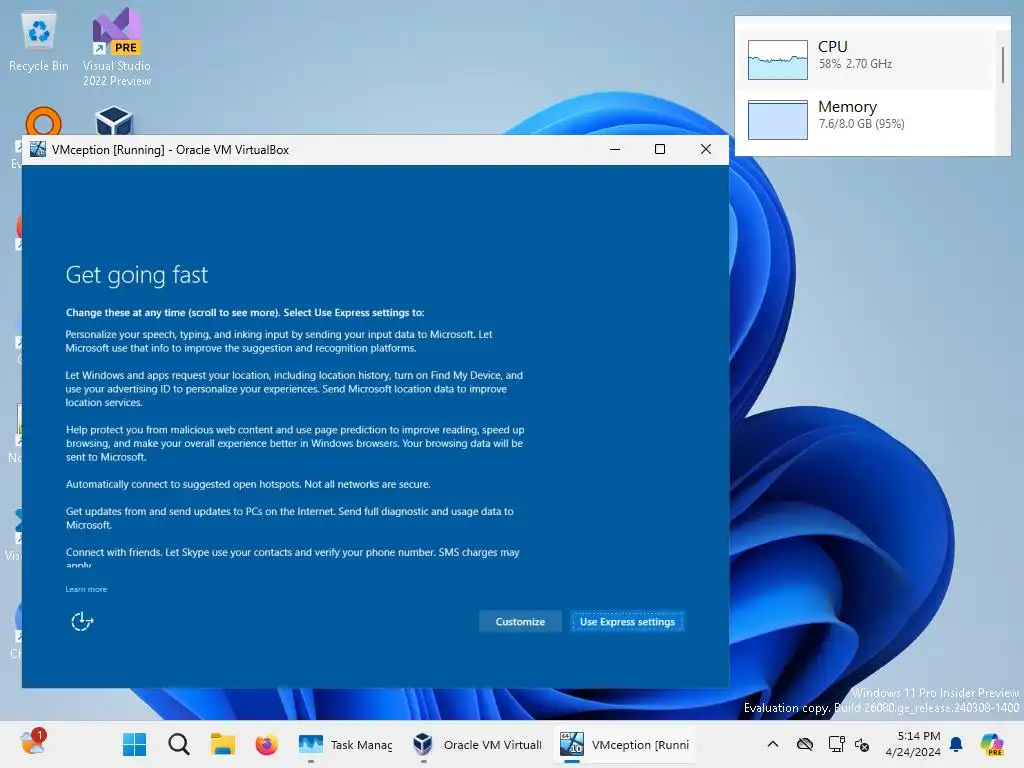Select the CPU performance graph
Screen dimensions: 1024x768
point(777,59)
